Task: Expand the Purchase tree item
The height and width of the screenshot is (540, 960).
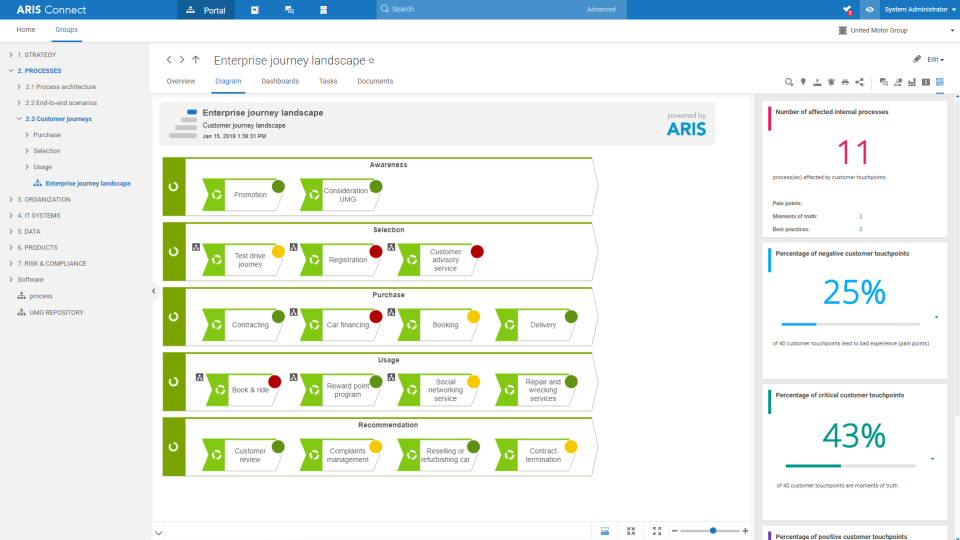Action: tap(27, 134)
